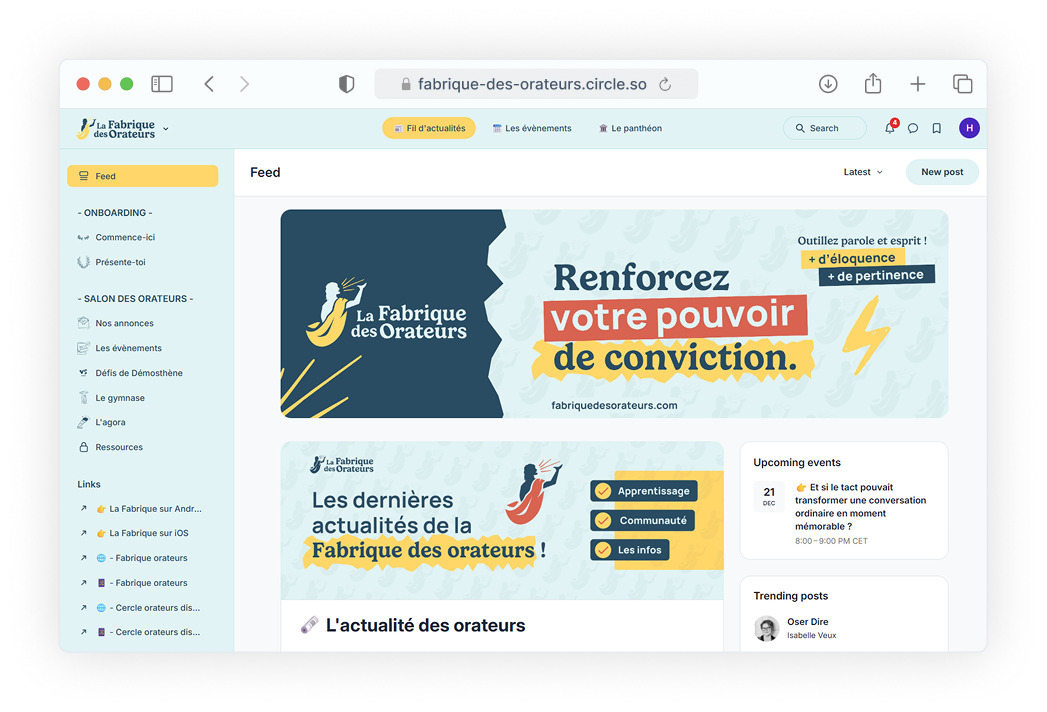The height and width of the screenshot is (712, 1047).
Task: Open the Latest sort dropdown
Action: pos(862,172)
